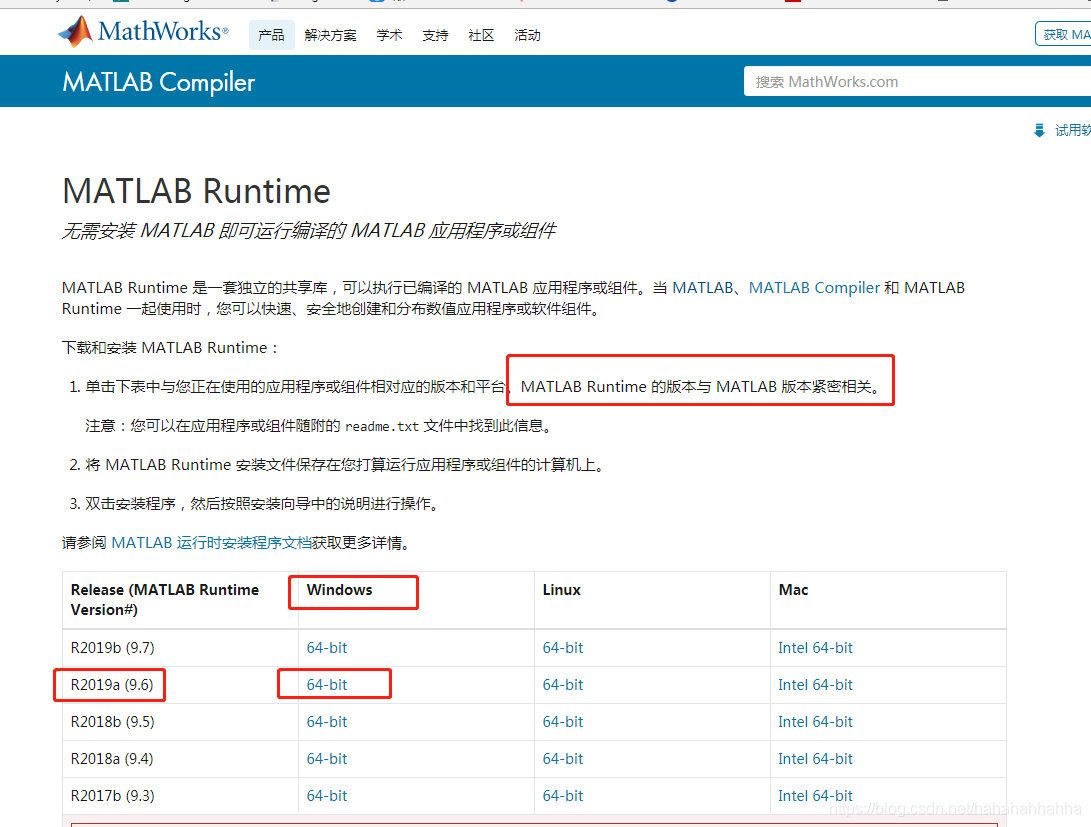The height and width of the screenshot is (827, 1091).
Task: Download R2018b Mac Intel 64-bit runtime
Action: pyautogui.click(x=815, y=721)
